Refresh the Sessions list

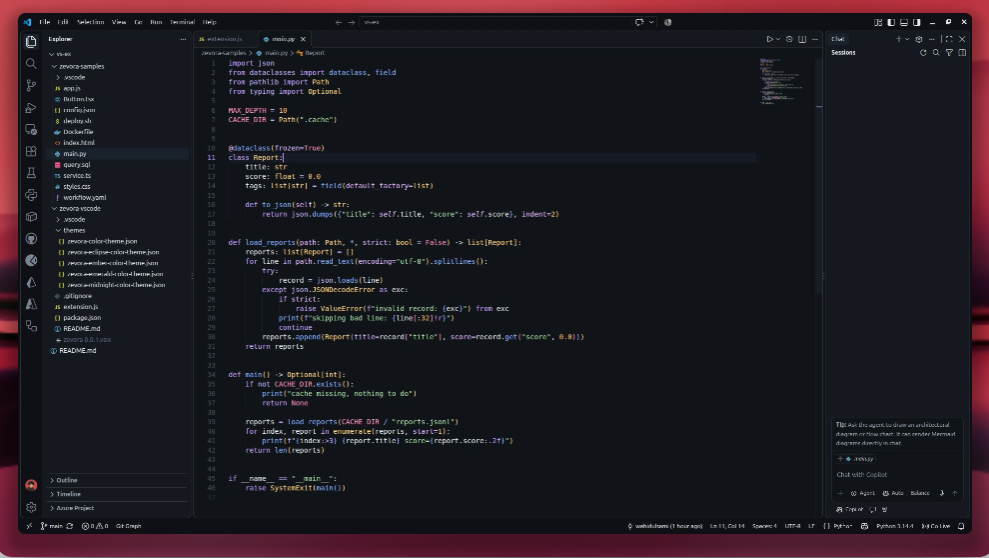point(923,53)
